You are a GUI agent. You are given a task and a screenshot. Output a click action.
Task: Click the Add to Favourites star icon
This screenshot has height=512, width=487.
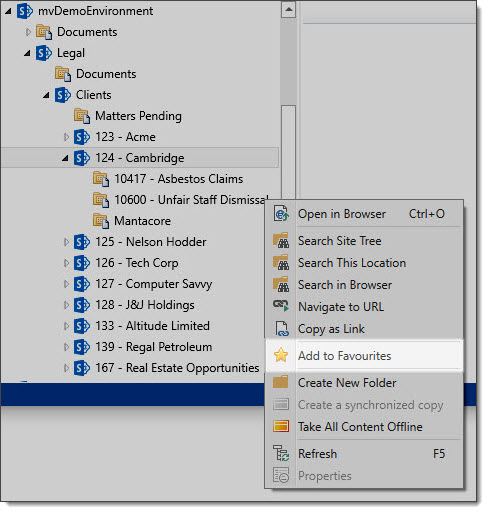pos(281,355)
